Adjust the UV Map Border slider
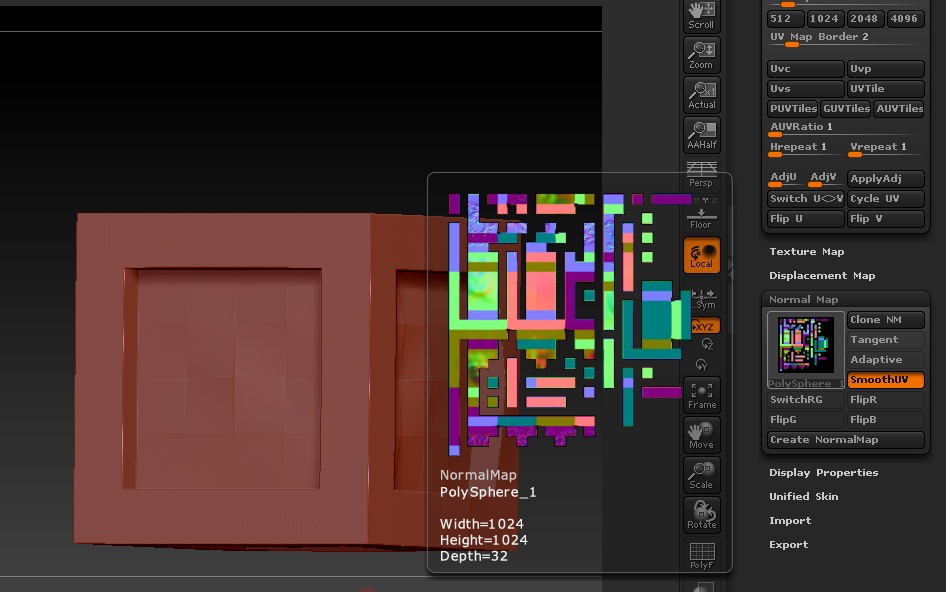Viewport: 946px width, 592px height. point(845,39)
